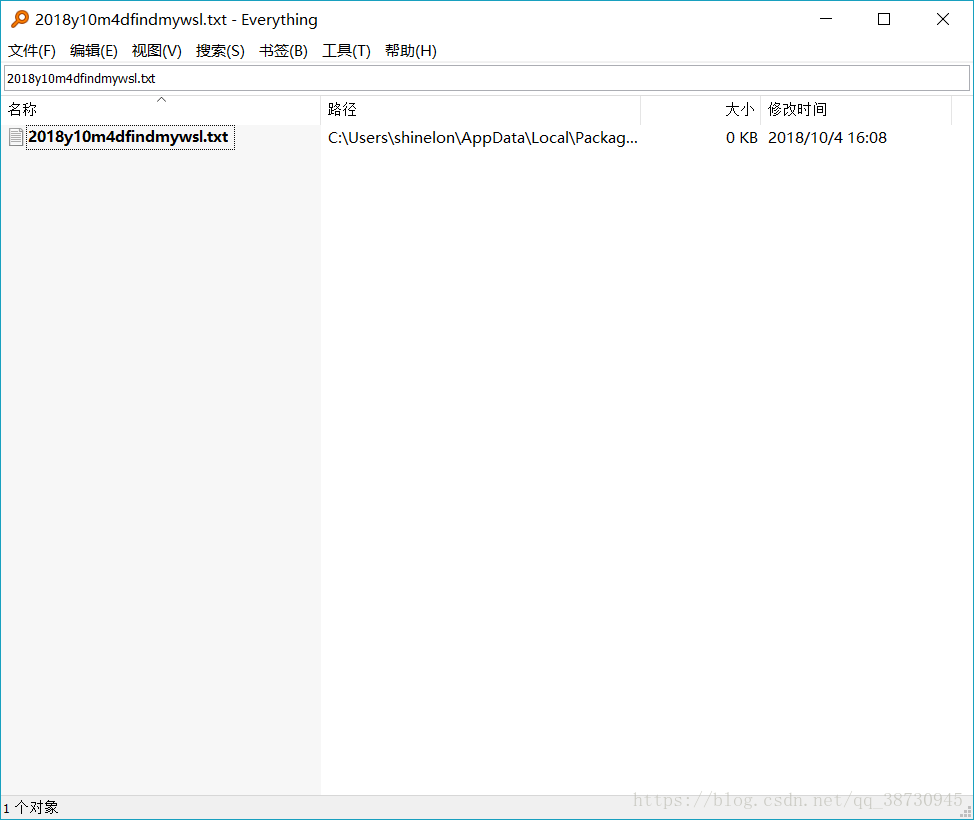Open the 搜索(S) menu
This screenshot has height=820, width=974.
click(x=220, y=51)
